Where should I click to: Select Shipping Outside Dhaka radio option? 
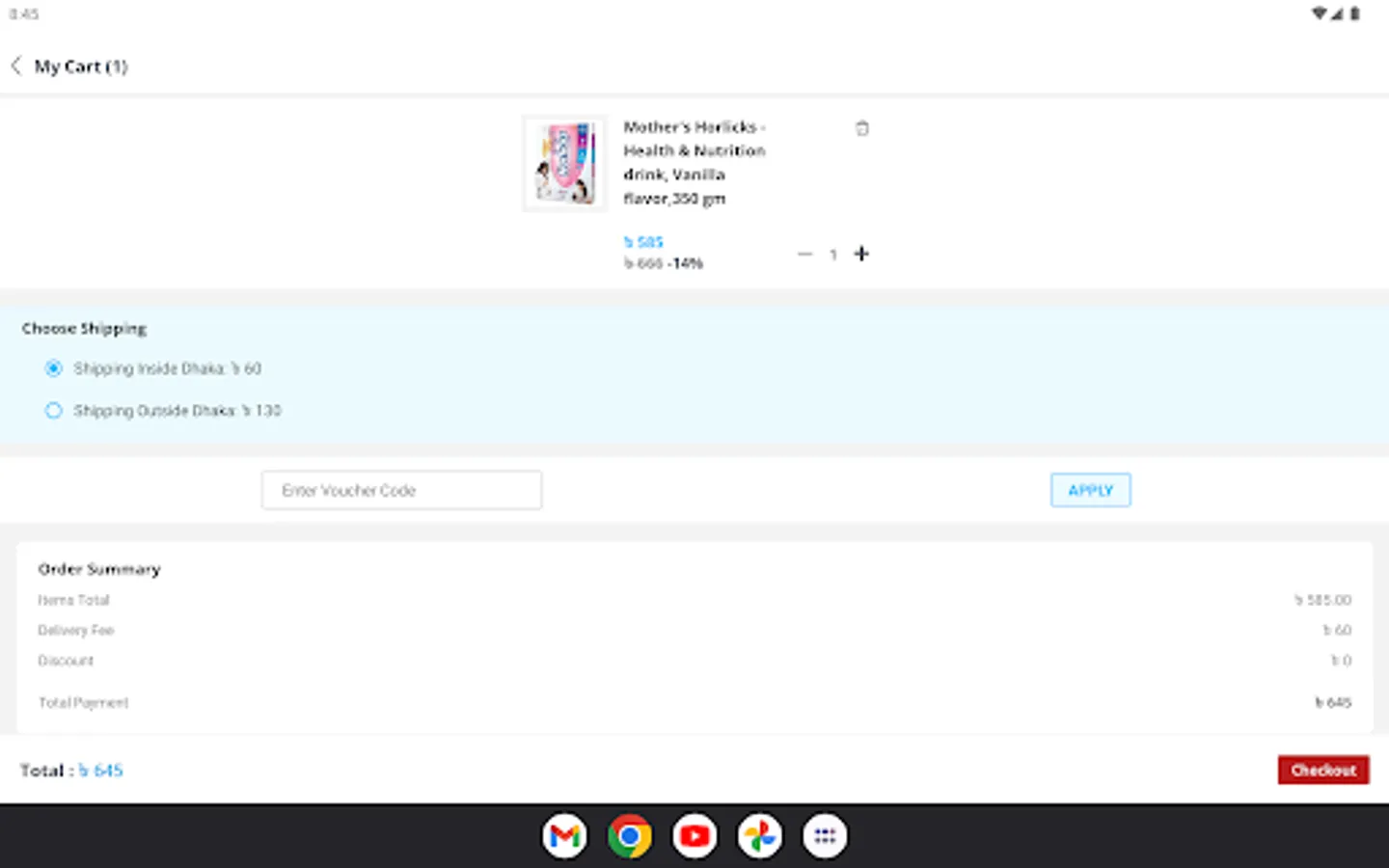point(53,411)
